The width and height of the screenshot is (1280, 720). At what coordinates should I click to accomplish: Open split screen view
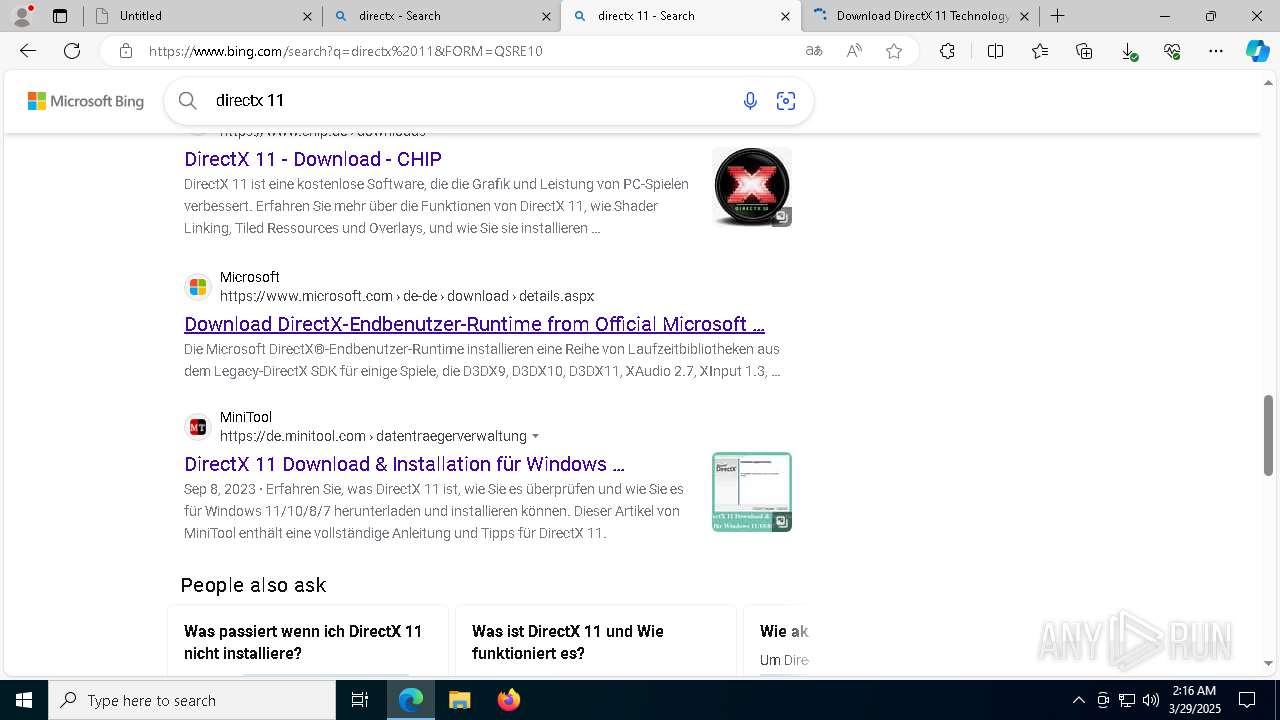[995, 51]
